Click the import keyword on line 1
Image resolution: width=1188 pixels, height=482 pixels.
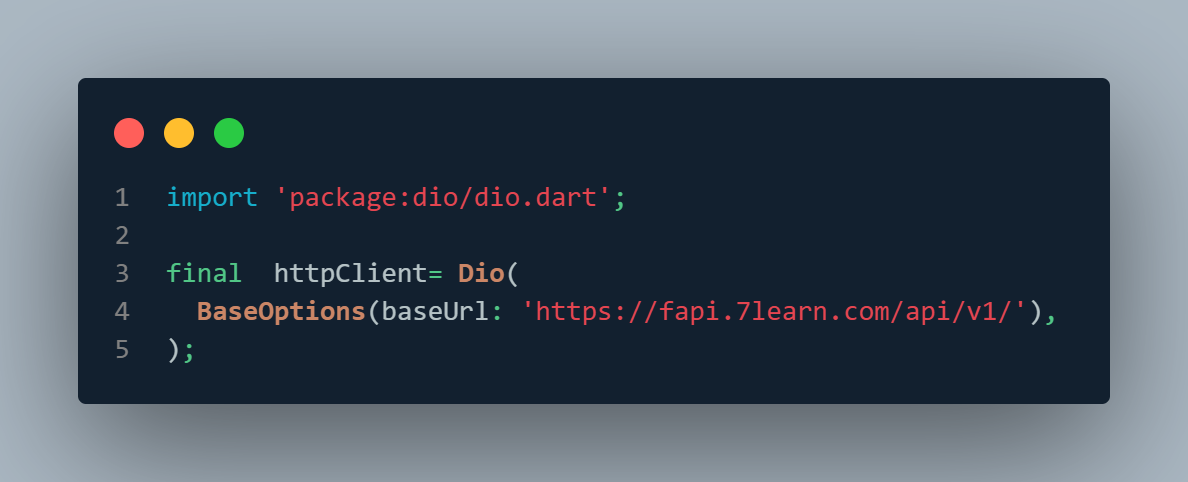coord(212,199)
